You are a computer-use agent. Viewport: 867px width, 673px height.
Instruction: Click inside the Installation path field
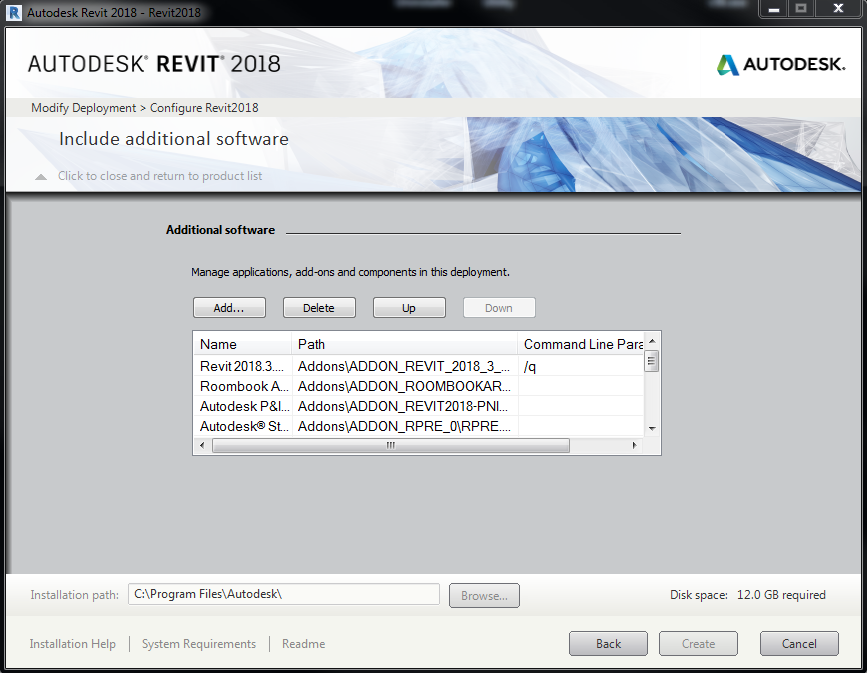click(283, 594)
